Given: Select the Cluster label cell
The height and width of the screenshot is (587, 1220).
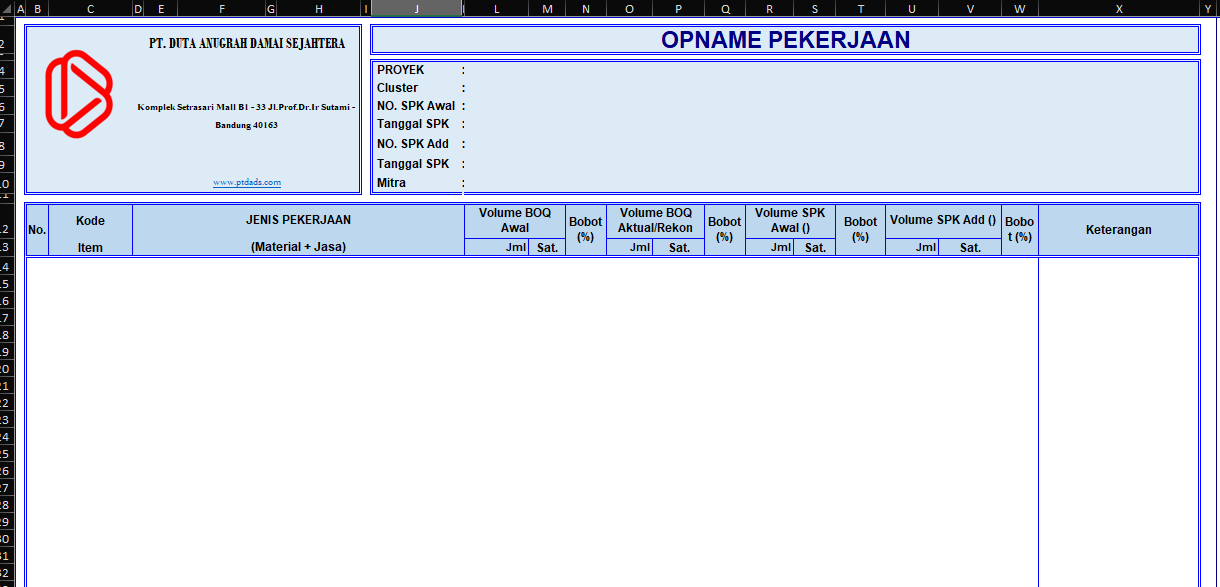Looking at the screenshot, I should click(x=398, y=88).
